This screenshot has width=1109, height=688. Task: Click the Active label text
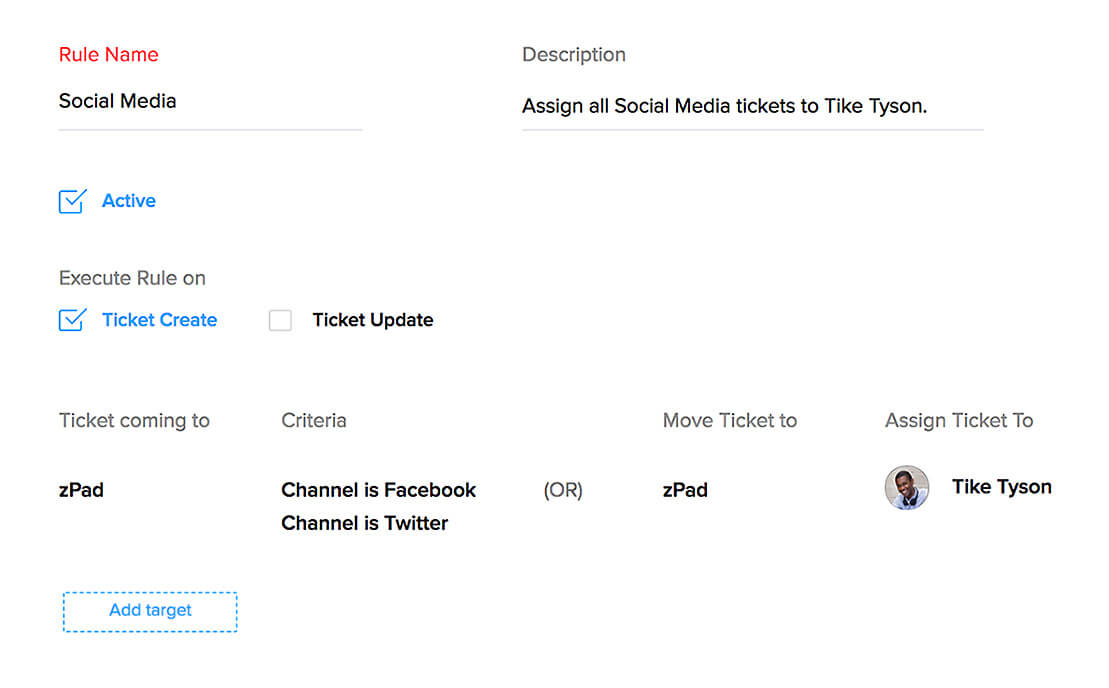[x=129, y=201]
